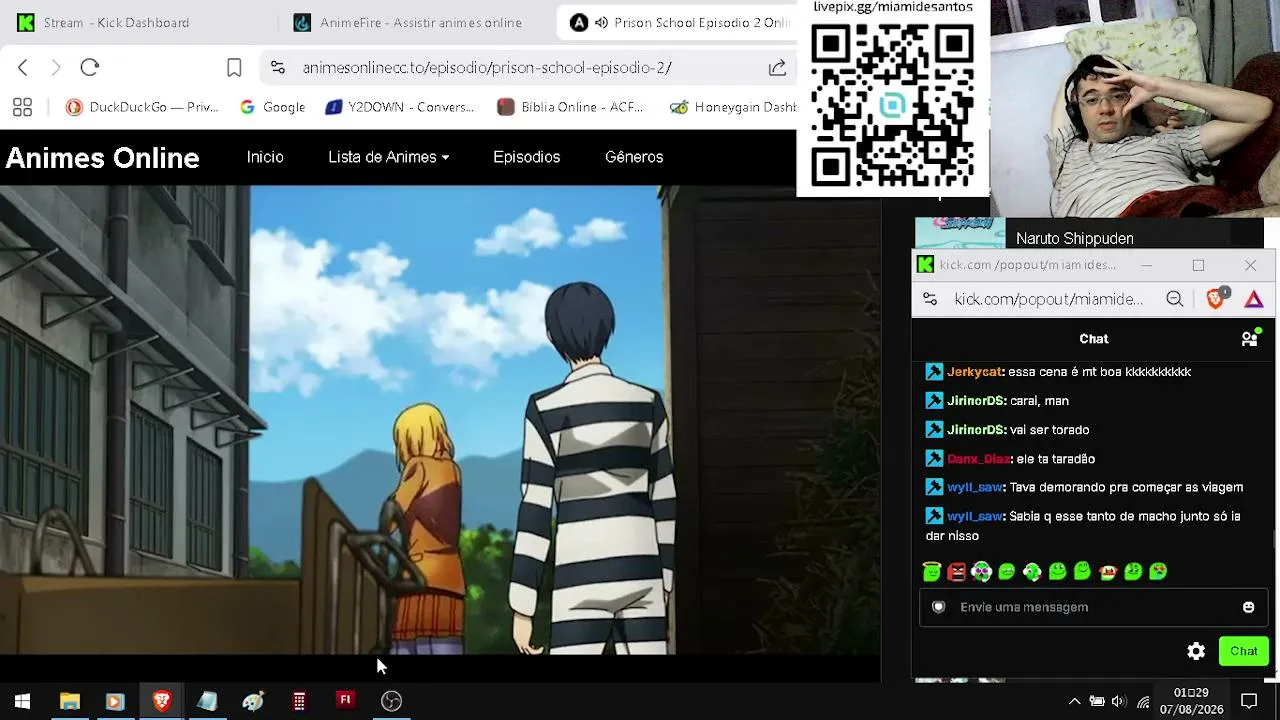Click the Prison School video player
Image resolution: width=1280 pixels, height=720 pixels.
point(440,420)
